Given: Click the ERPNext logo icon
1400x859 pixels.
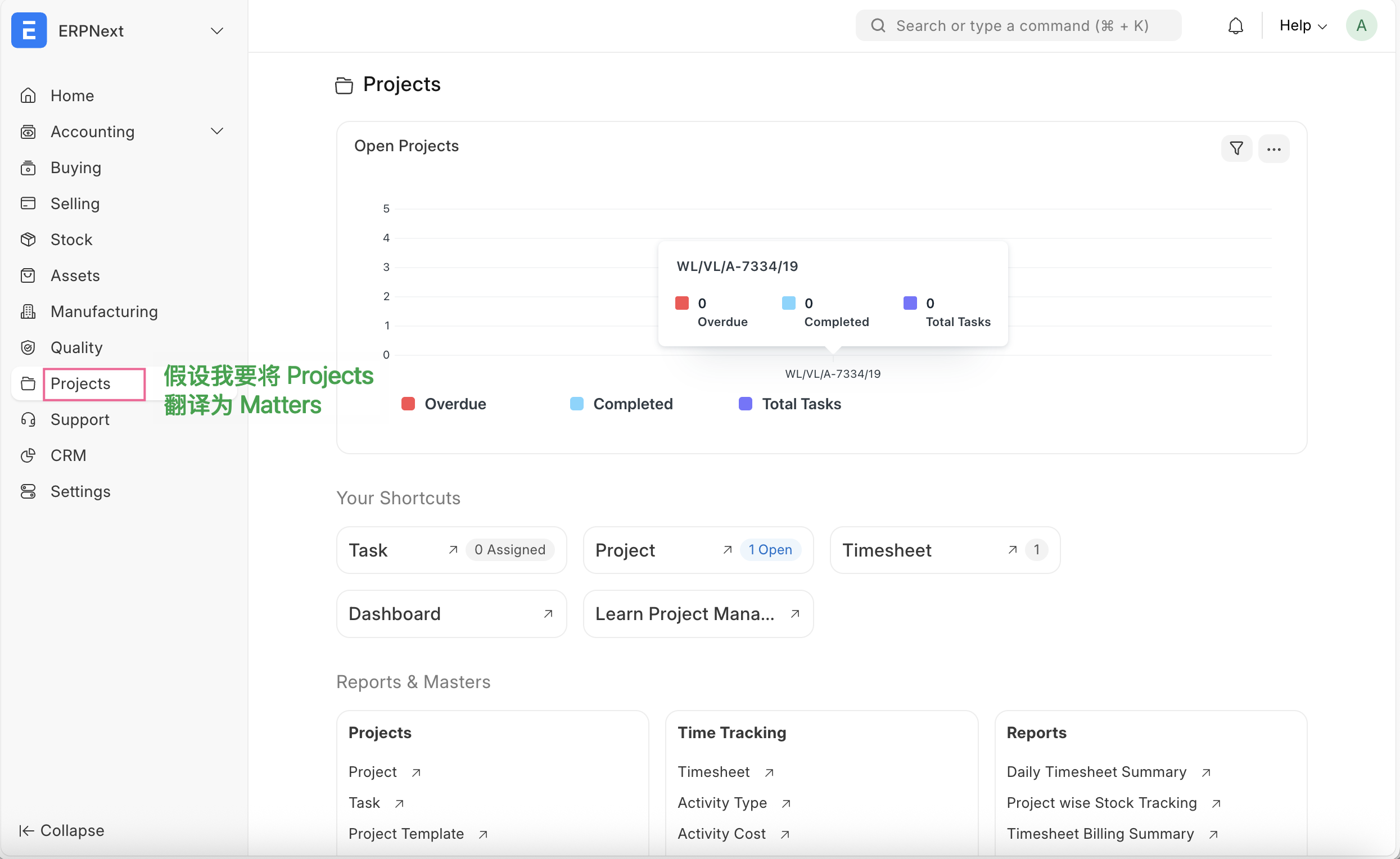Looking at the screenshot, I should [29, 30].
